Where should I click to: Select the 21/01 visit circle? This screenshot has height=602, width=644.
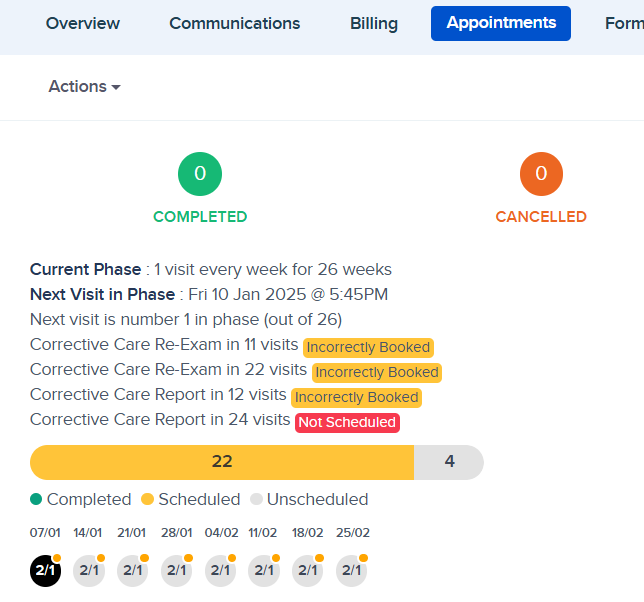133,571
